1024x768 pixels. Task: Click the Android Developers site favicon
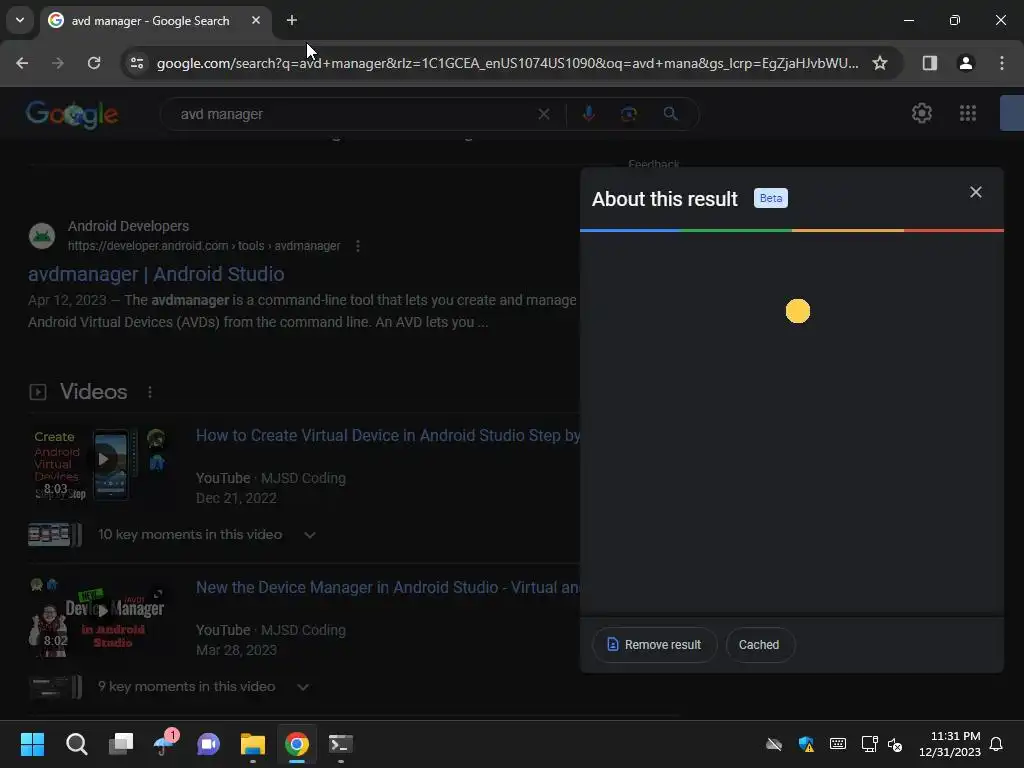pyautogui.click(x=42, y=236)
